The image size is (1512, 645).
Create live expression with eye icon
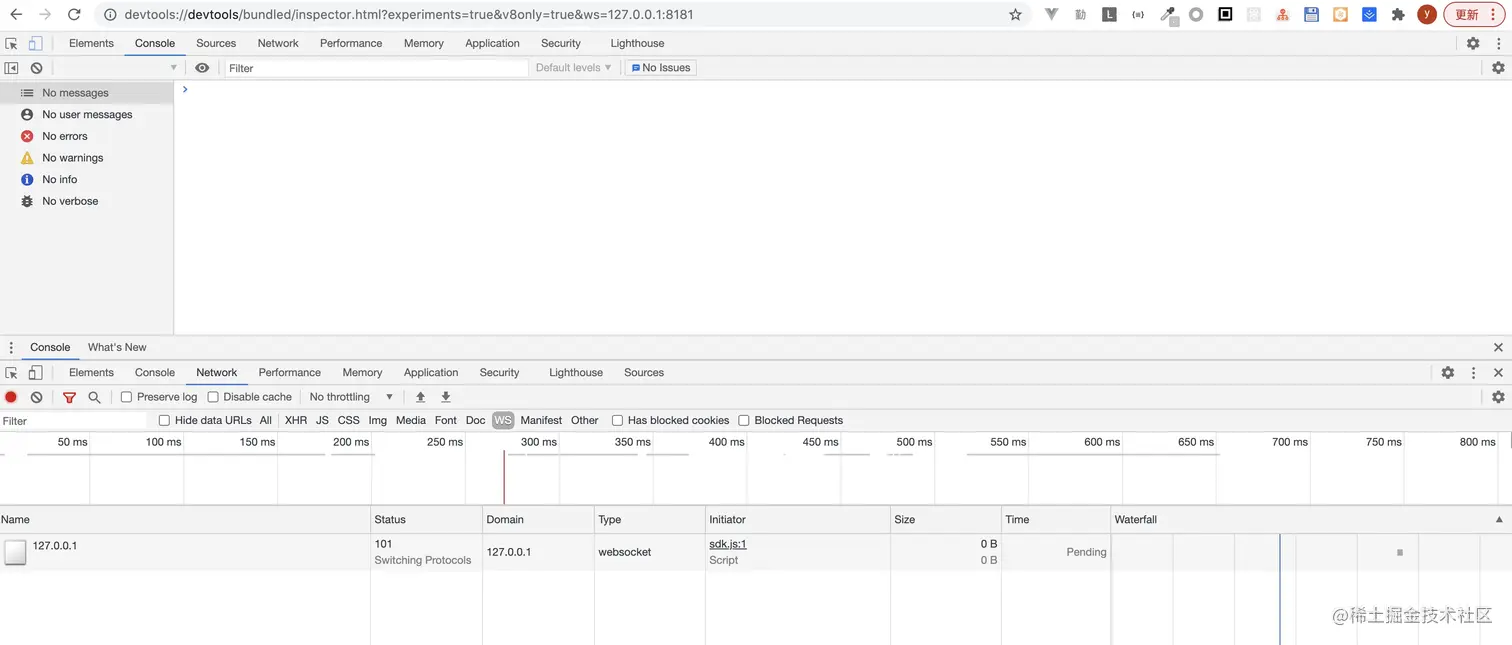(202, 68)
